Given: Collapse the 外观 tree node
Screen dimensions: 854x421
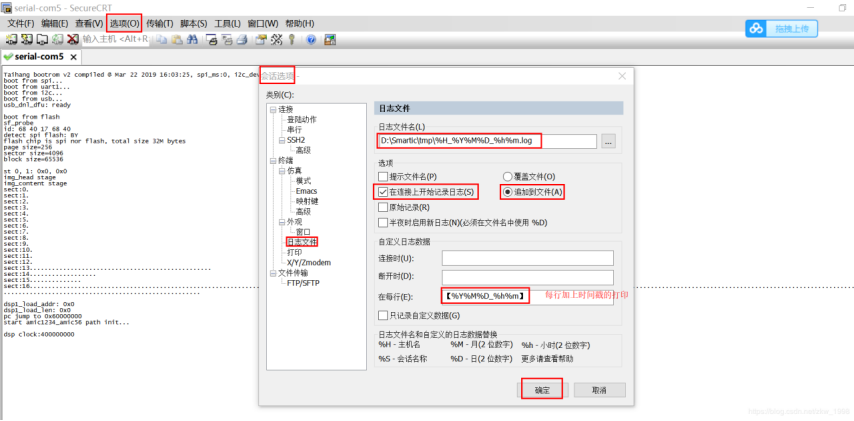Looking at the screenshot, I should tap(282, 222).
